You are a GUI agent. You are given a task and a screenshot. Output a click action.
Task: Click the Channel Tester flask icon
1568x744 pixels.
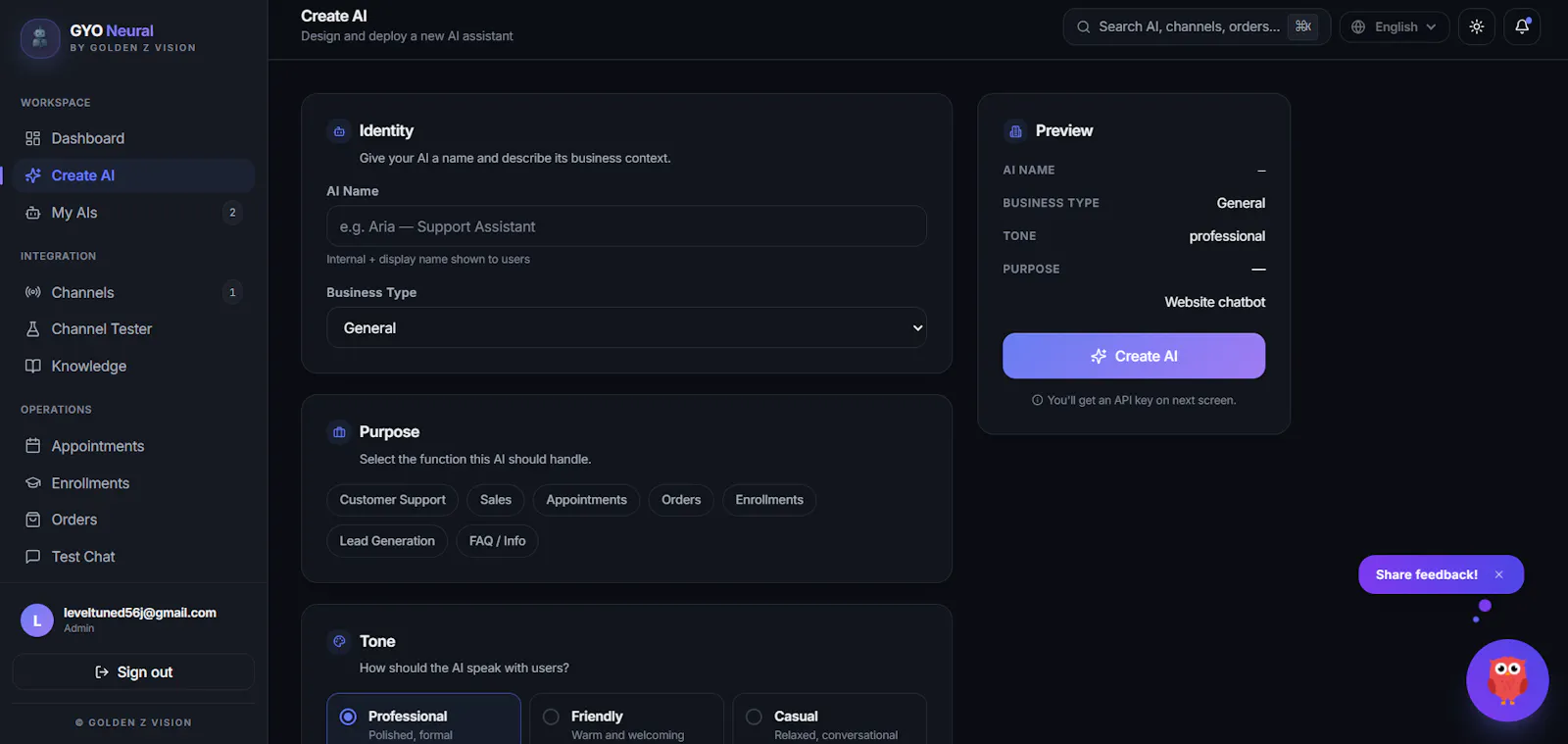point(33,329)
